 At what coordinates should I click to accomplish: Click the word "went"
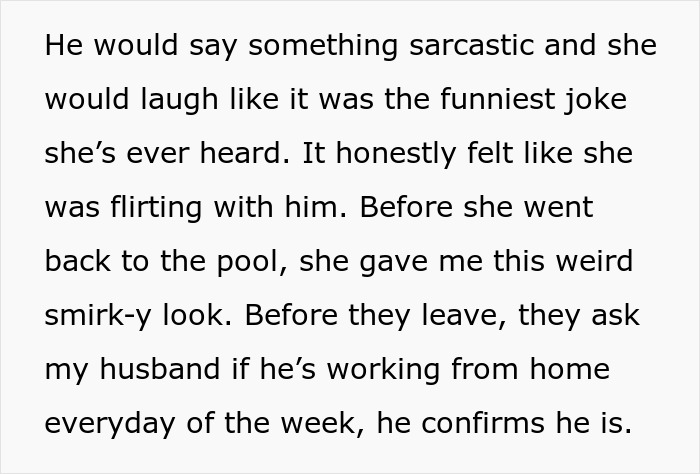(x=554, y=207)
